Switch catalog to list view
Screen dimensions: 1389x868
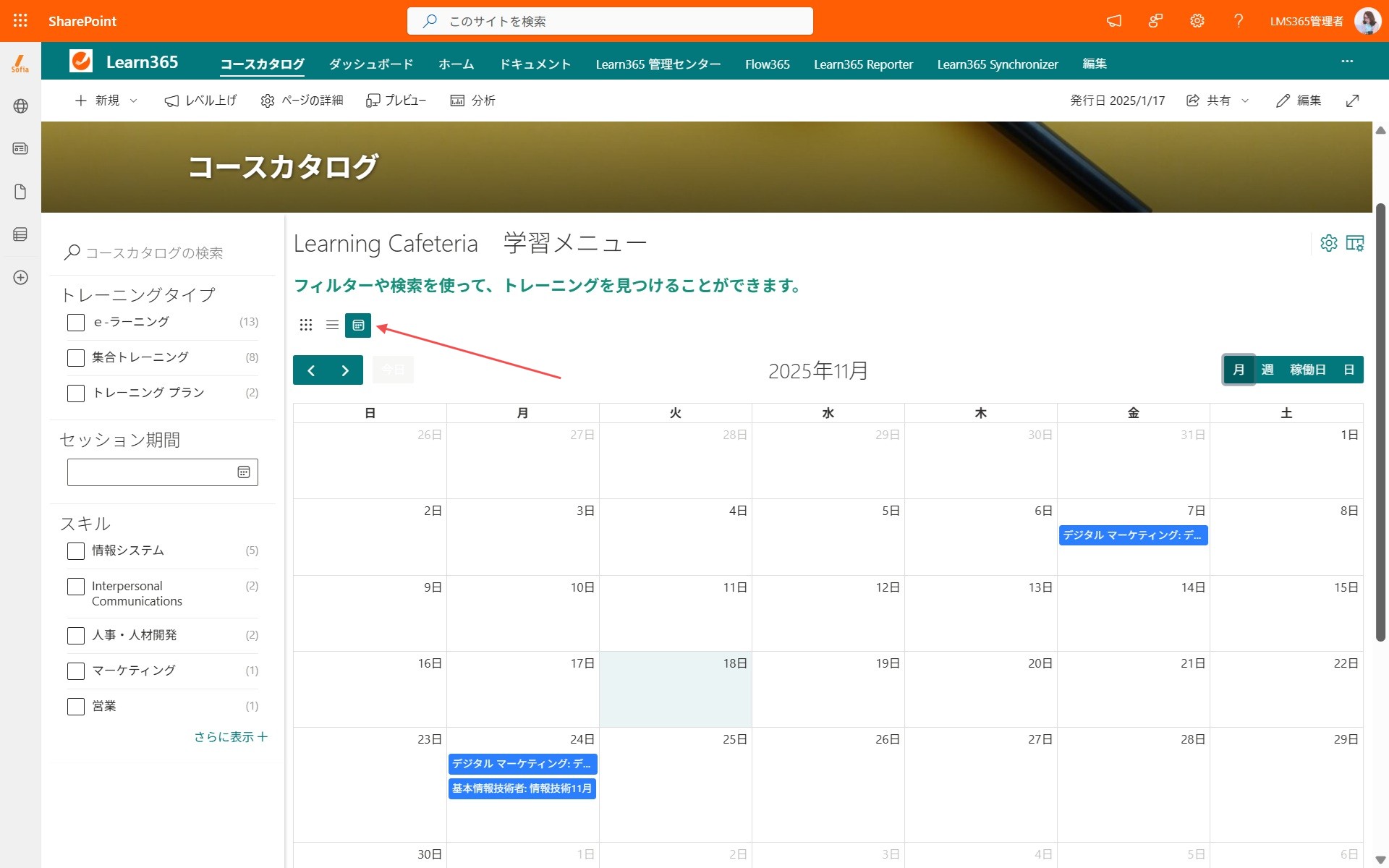[x=332, y=325]
